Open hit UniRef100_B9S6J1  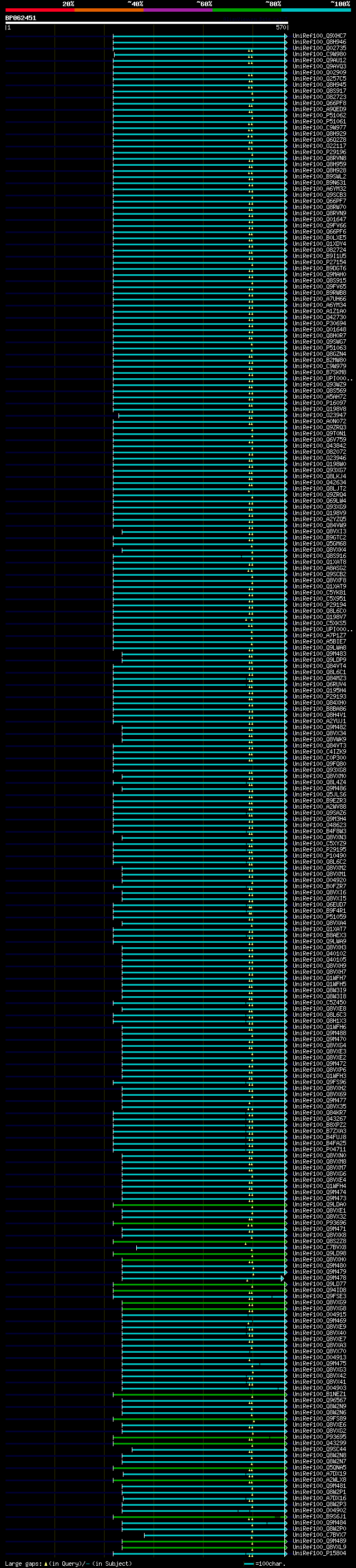point(319,1517)
